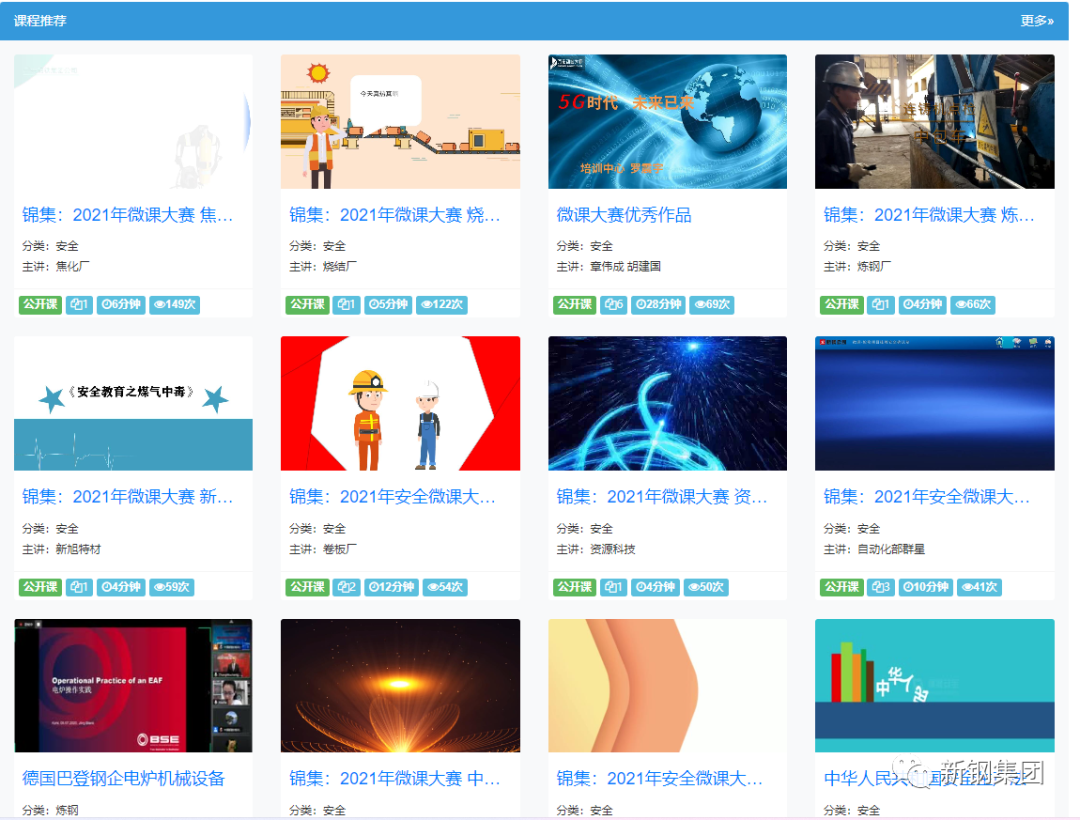Open the 微课大赛优秀作品 course title
The width and height of the screenshot is (1080, 820).
[x=624, y=215]
